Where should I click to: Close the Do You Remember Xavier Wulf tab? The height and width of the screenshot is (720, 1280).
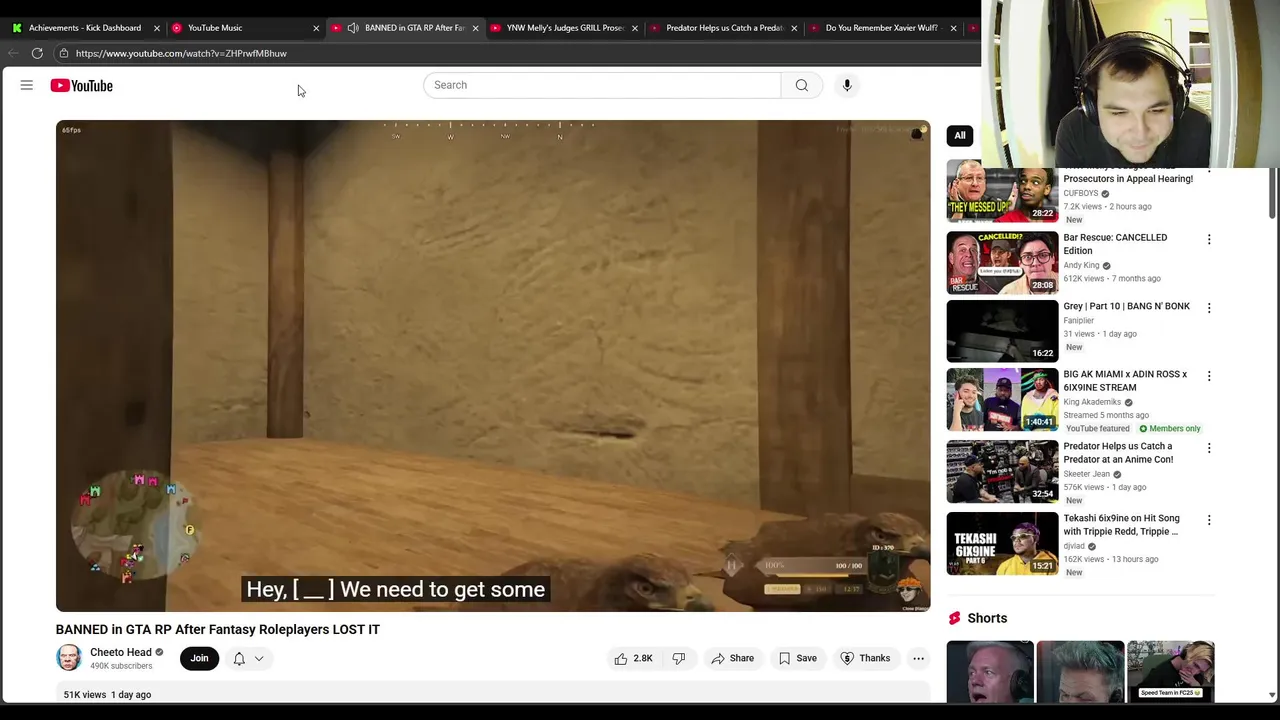(953, 28)
